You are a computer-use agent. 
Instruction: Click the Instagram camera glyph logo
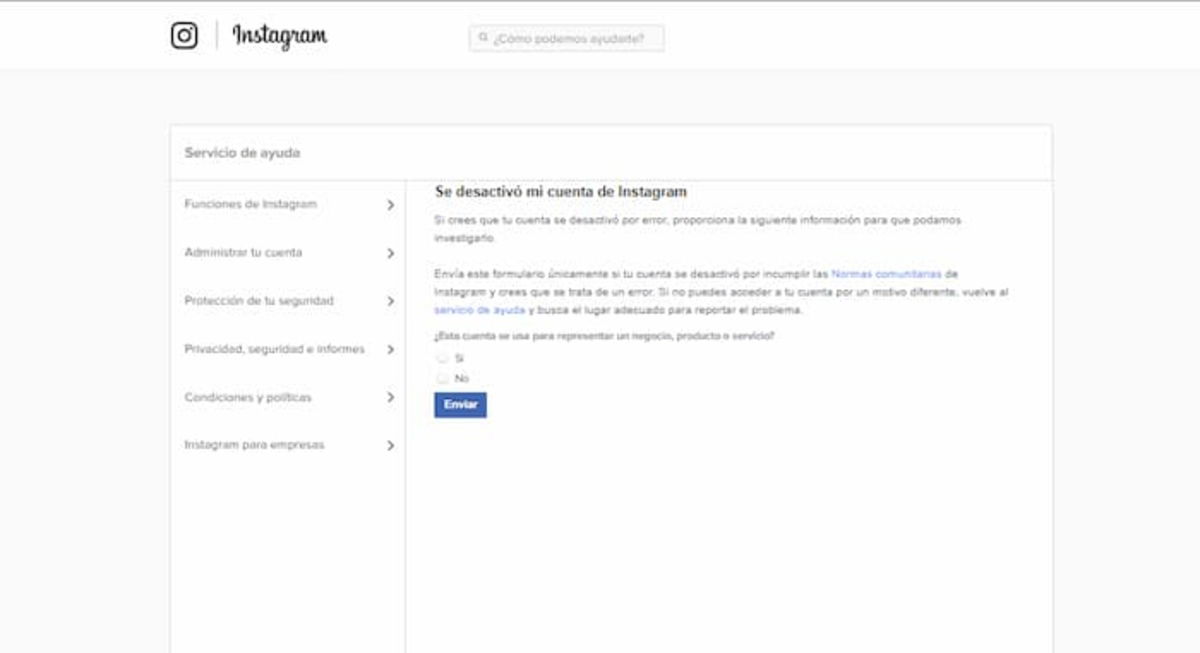[184, 33]
